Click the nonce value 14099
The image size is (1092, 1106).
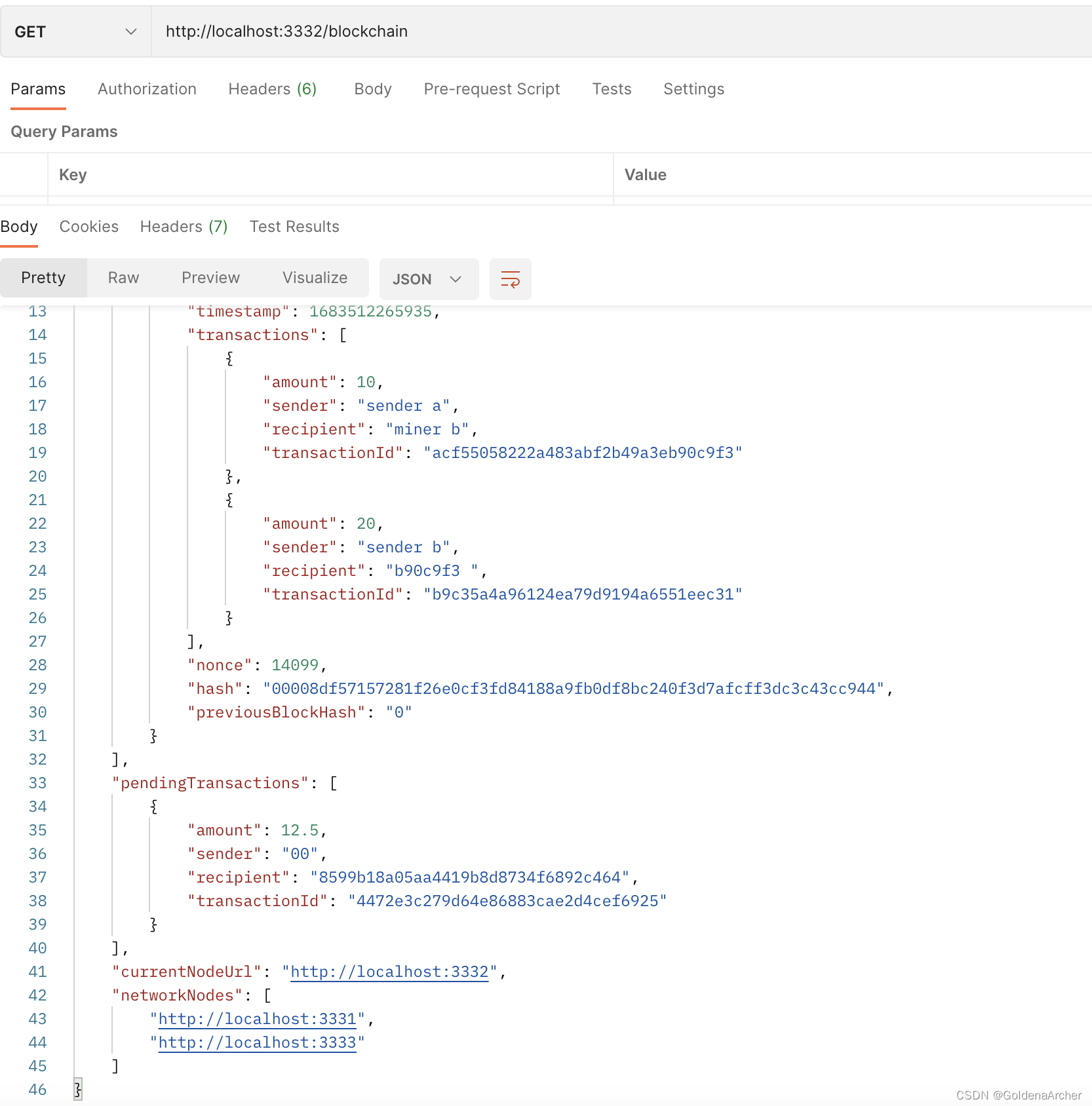(x=295, y=665)
